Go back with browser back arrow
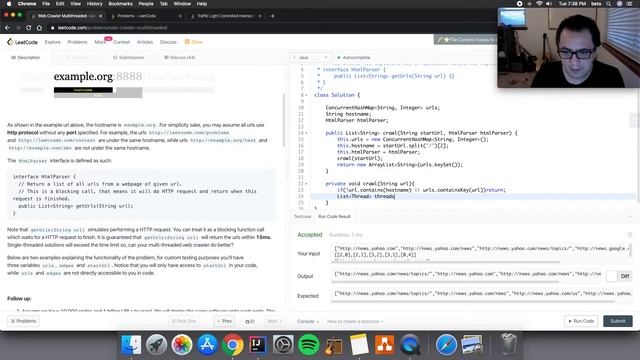The width and height of the screenshot is (640, 360). (x=7, y=28)
